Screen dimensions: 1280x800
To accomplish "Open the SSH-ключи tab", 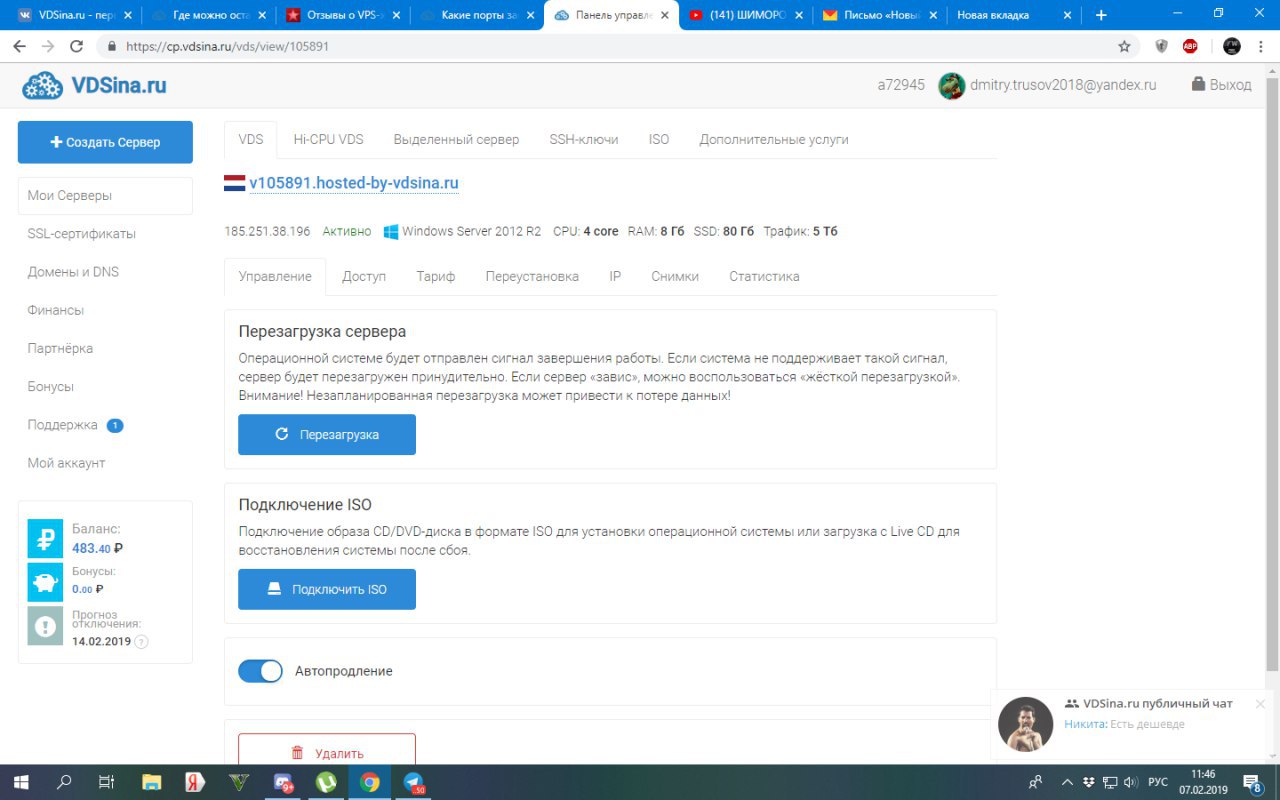I will coord(584,139).
